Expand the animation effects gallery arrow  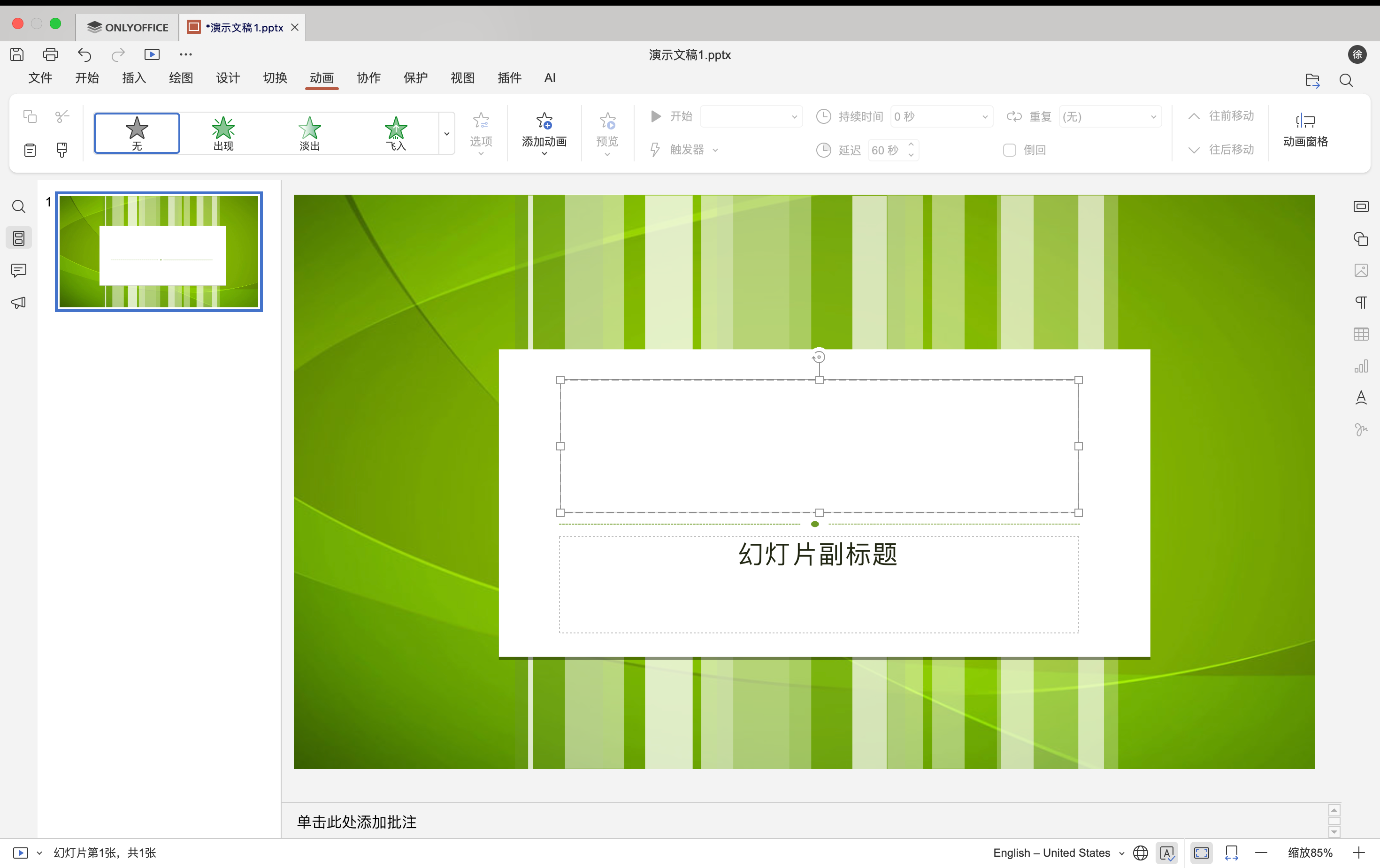446,134
